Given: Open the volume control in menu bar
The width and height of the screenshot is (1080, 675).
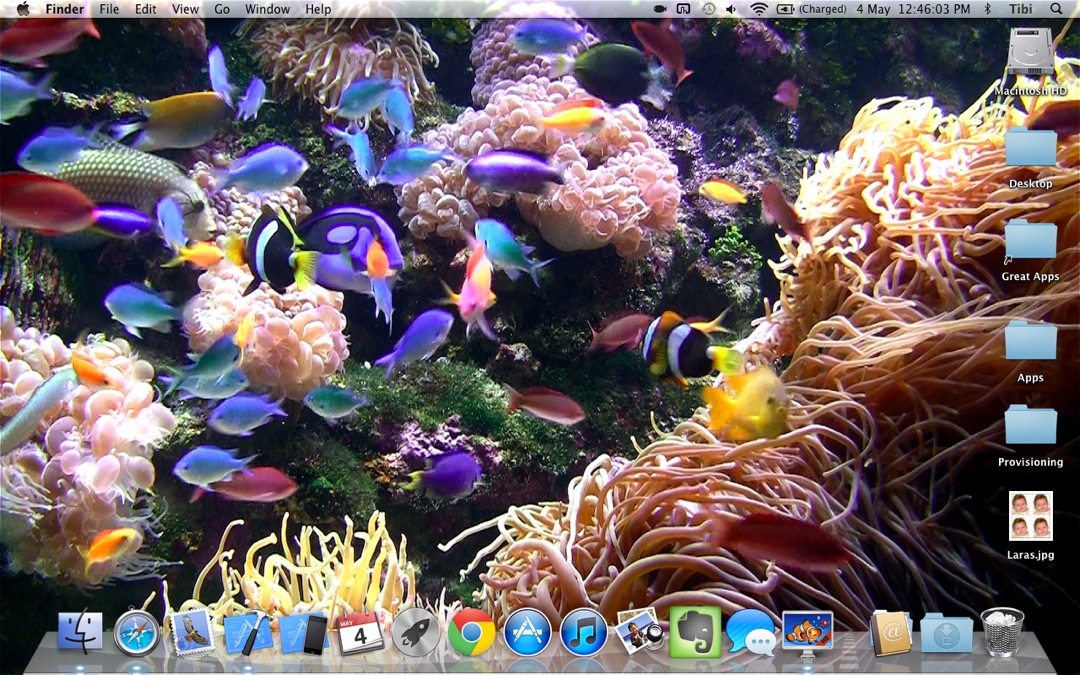Looking at the screenshot, I should tap(732, 9).
